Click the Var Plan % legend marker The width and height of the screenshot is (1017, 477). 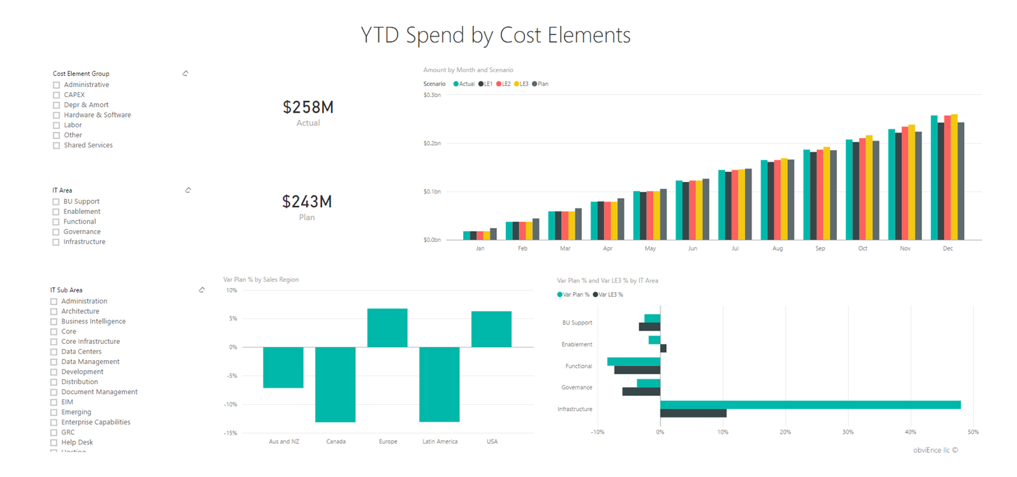pyautogui.click(x=560, y=294)
